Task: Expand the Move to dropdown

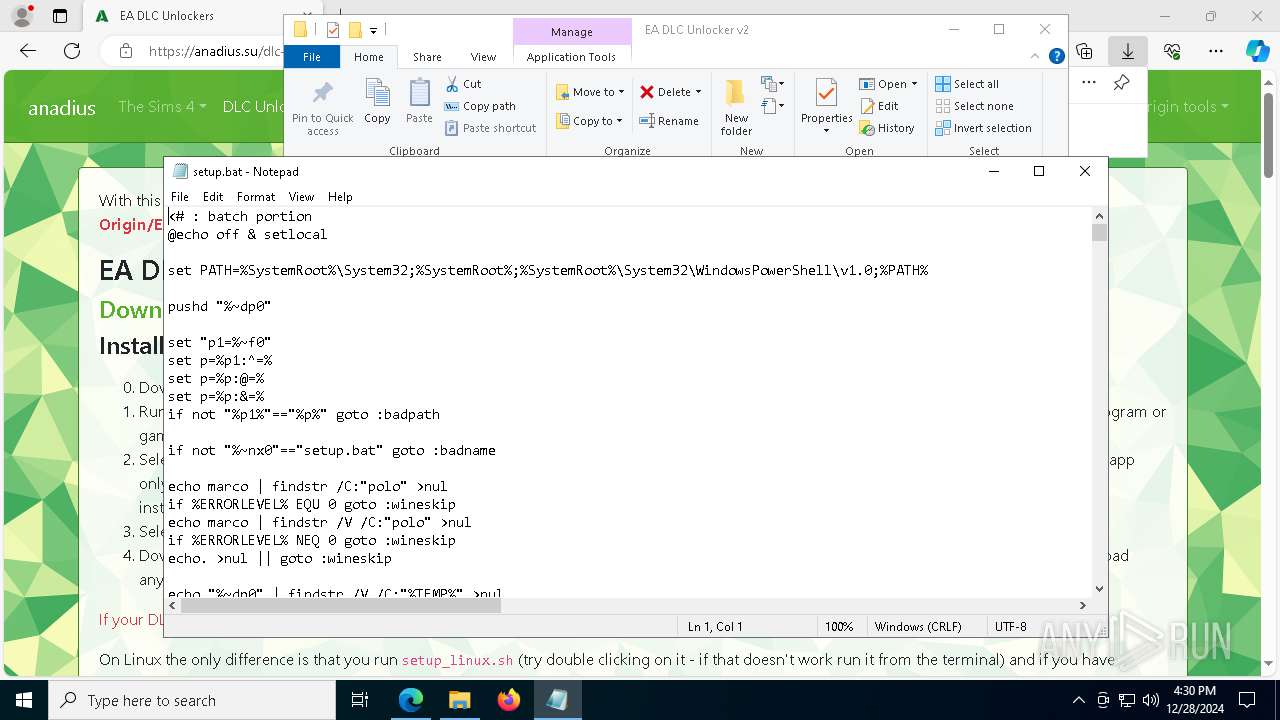Action: click(621, 92)
